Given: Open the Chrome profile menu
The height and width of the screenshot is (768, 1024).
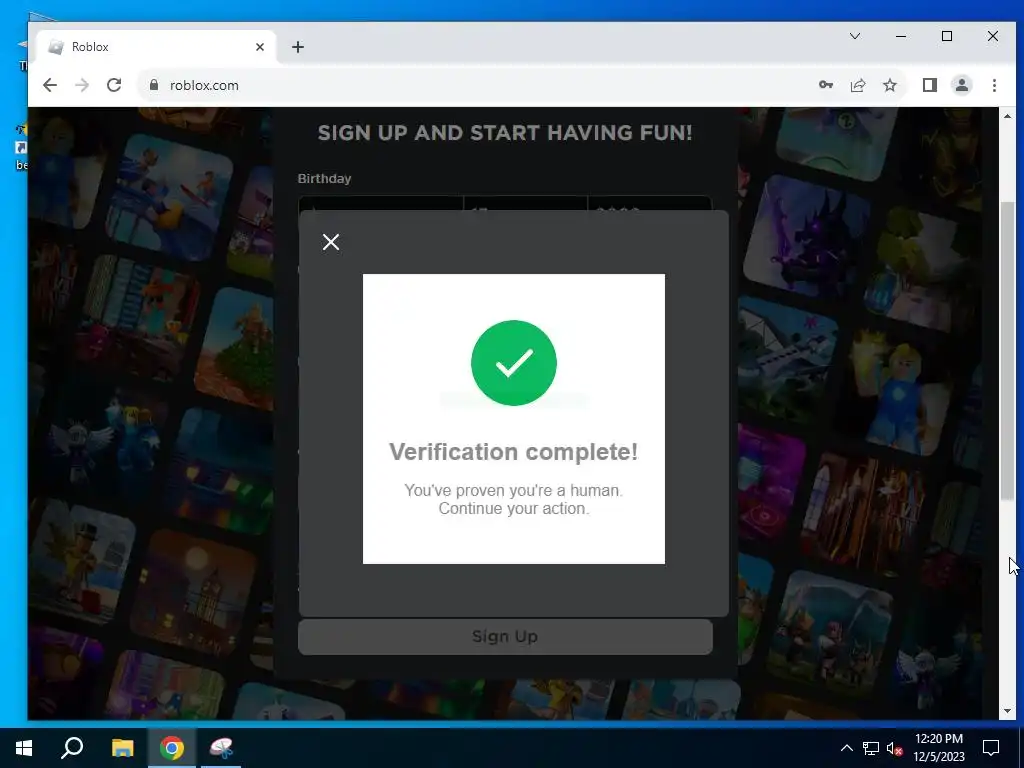Looking at the screenshot, I should (961, 85).
